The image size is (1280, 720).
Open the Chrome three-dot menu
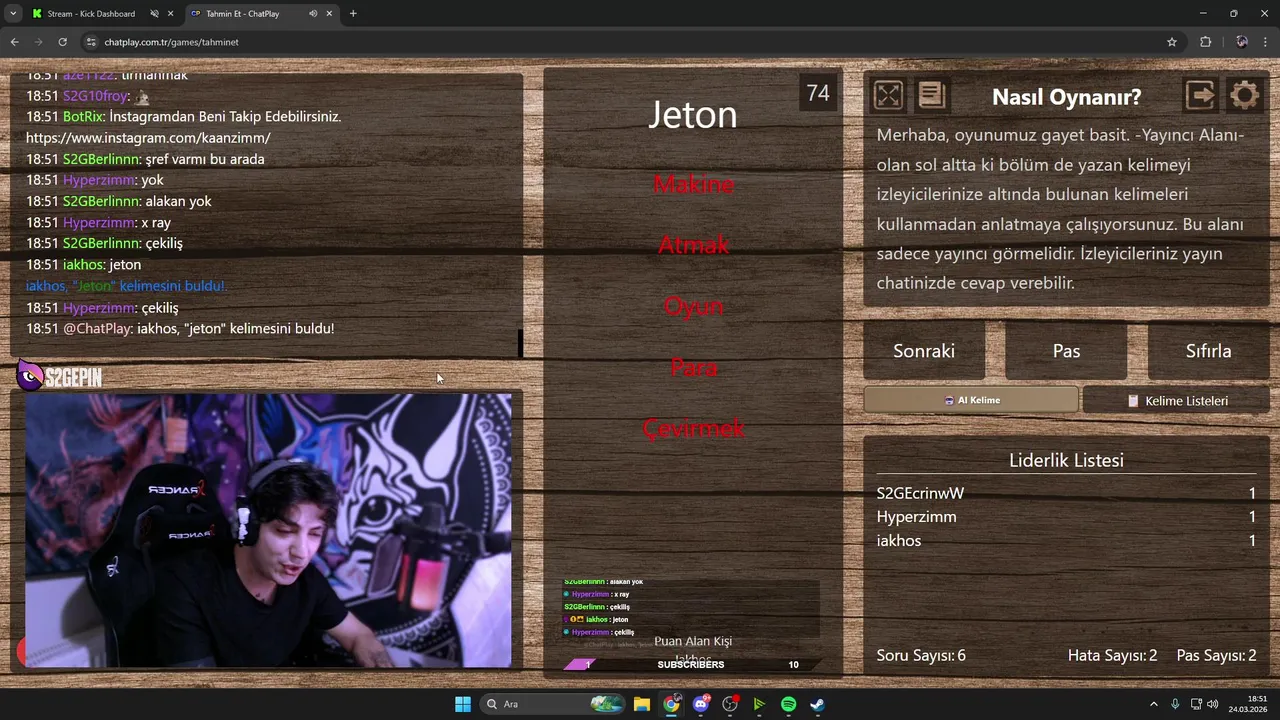coord(1265,42)
